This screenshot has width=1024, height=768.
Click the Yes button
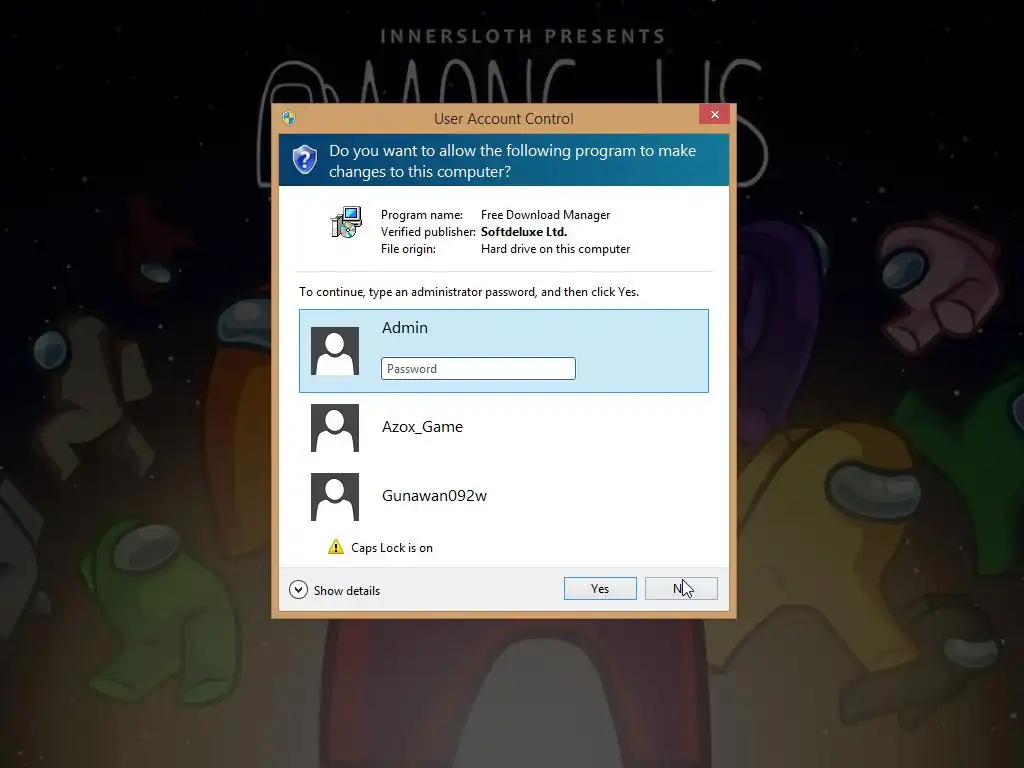pyautogui.click(x=600, y=588)
